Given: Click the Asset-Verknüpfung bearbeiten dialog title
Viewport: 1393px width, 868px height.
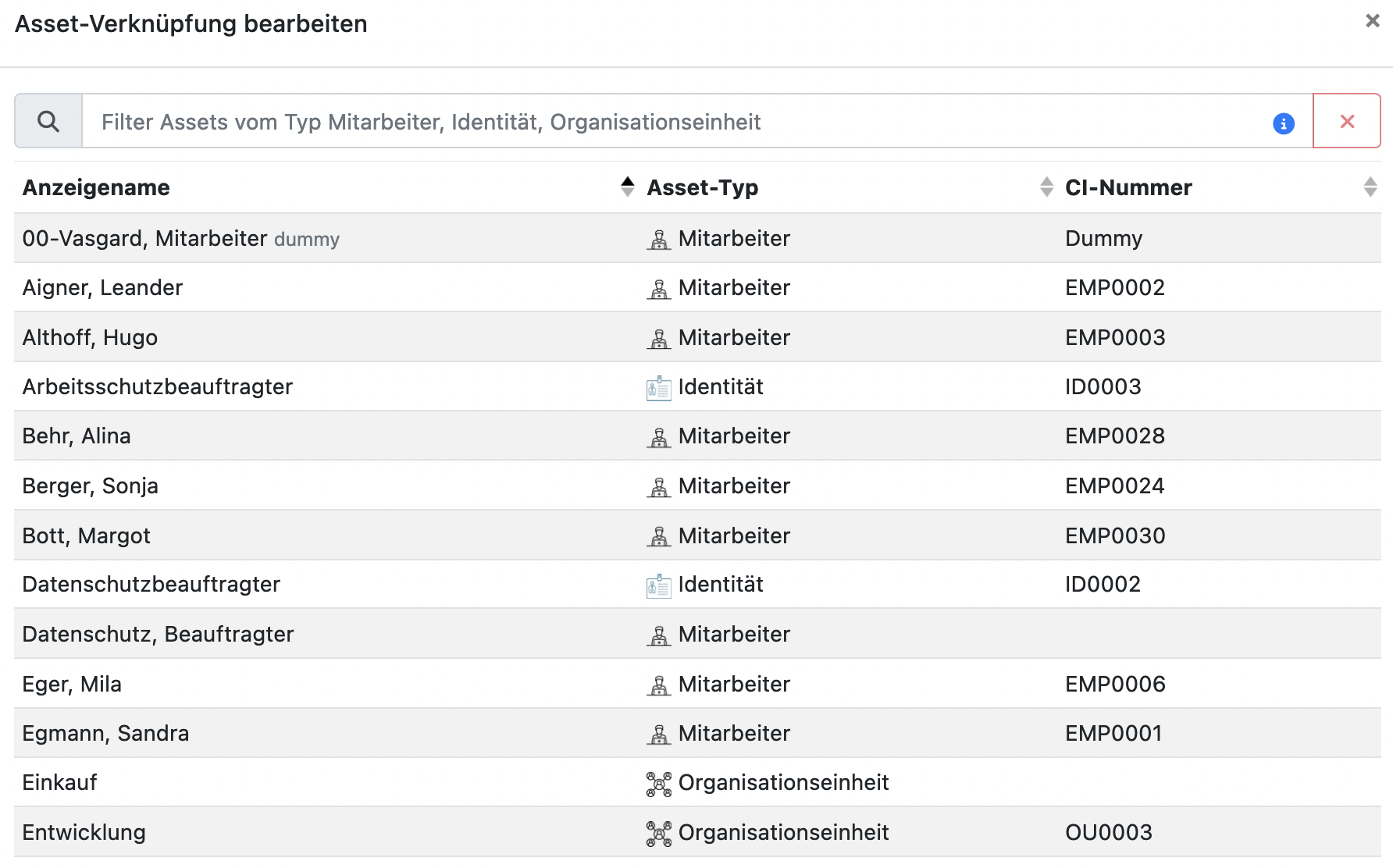Looking at the screenshot, I should point(191,24).
